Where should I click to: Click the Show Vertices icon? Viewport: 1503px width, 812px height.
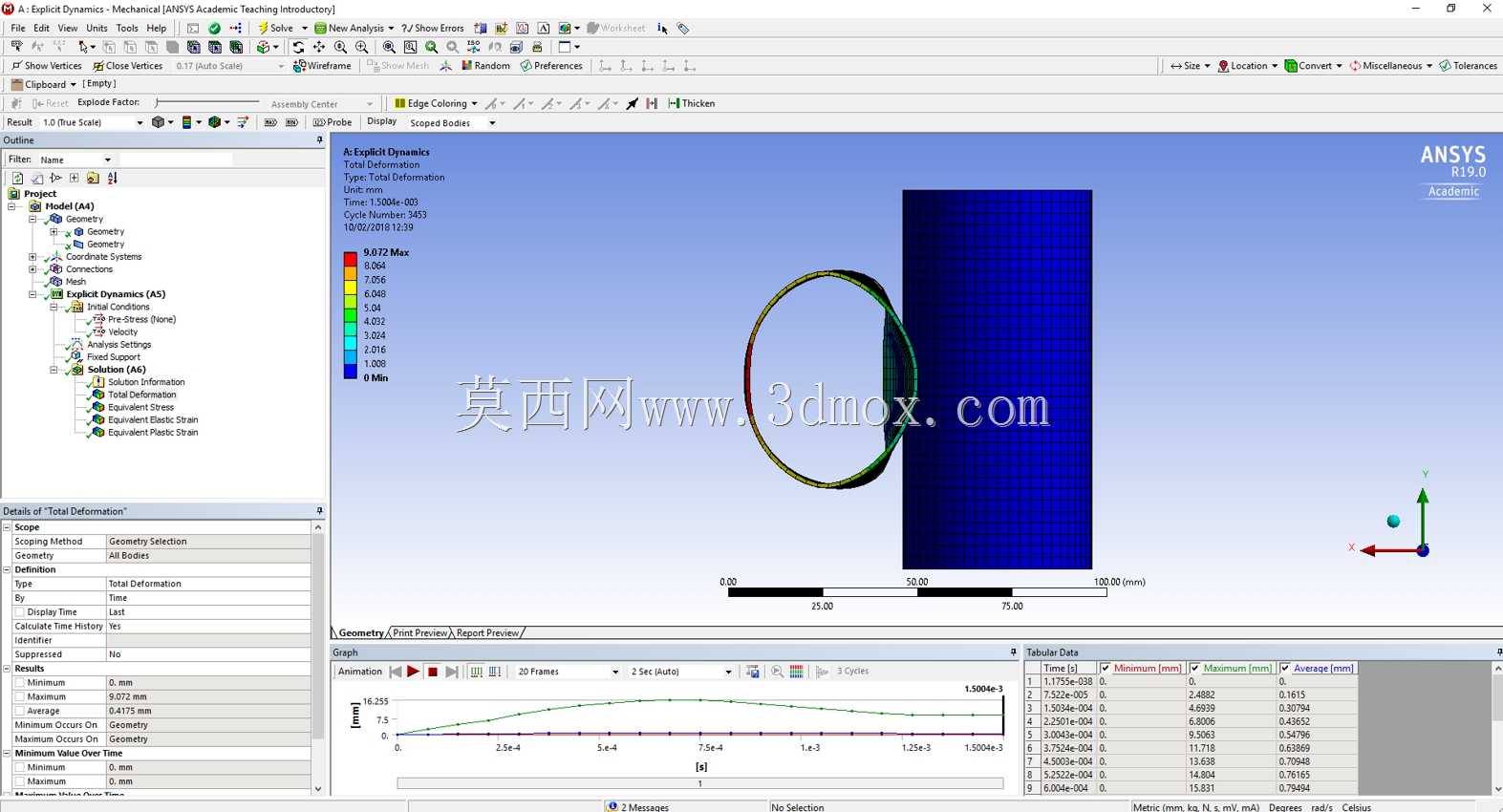click(x=46, y=66)
